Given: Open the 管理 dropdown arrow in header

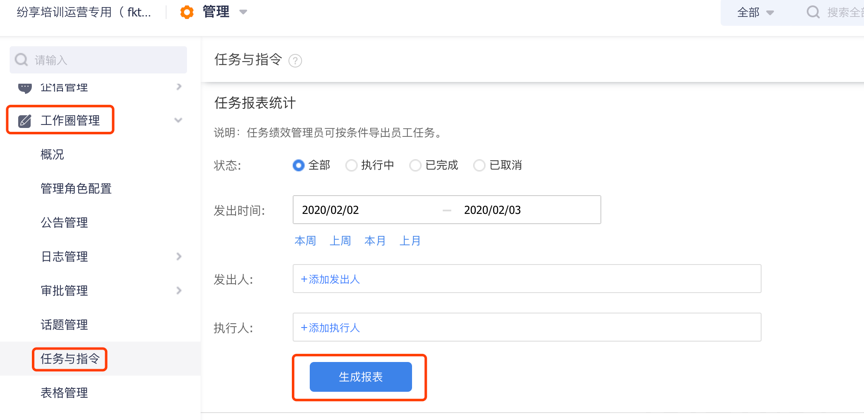Looking at the screenshot, I should tap(243, 12).
